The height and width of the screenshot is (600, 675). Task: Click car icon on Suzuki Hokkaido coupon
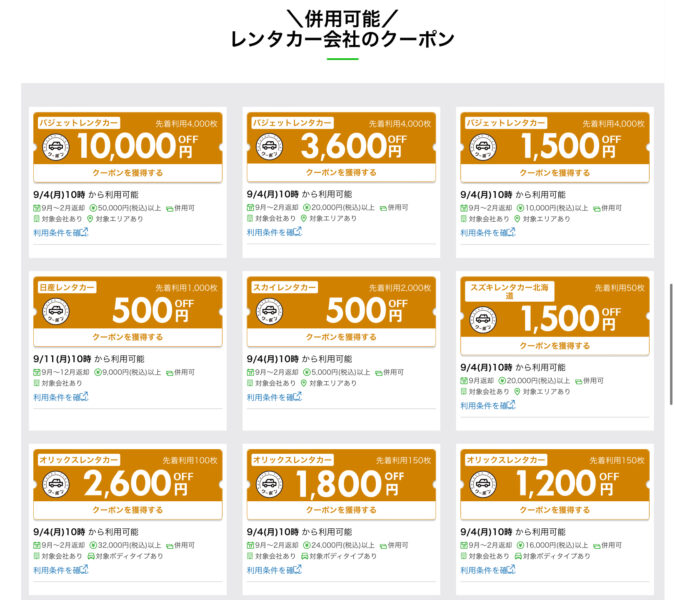(x=483, y=320)
